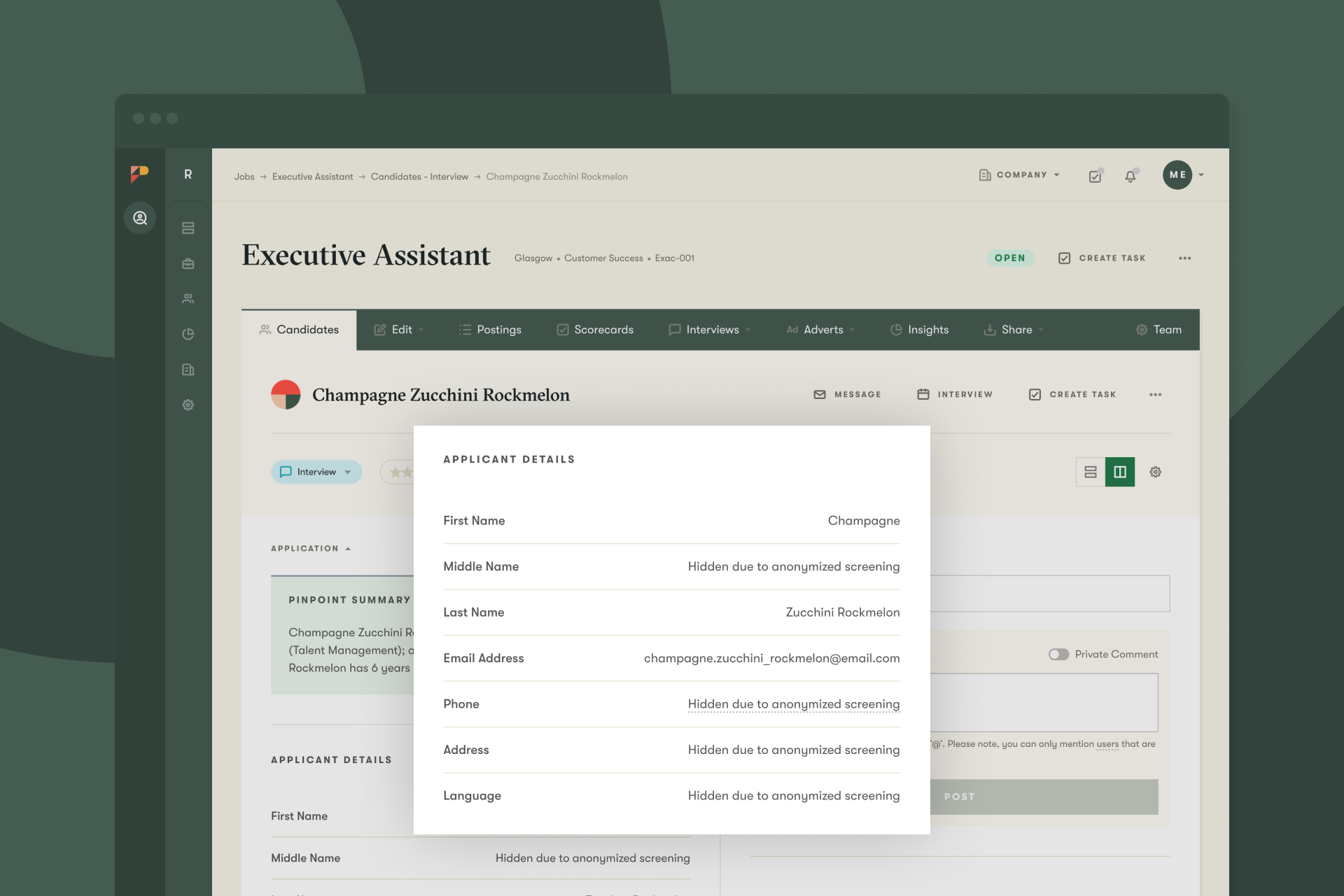Toggle the Private Comment switch
Image resolution: width=1344 pixels, height=896 pixels.
coord(1058,654)
